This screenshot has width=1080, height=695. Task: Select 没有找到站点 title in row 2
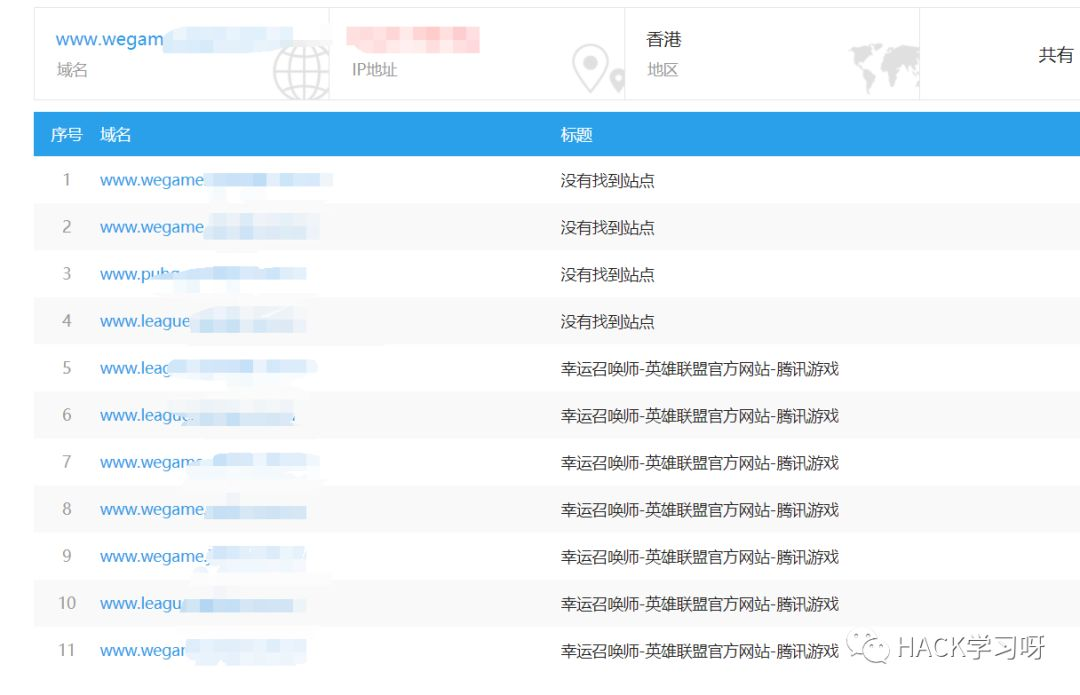(x=607, y=227)
